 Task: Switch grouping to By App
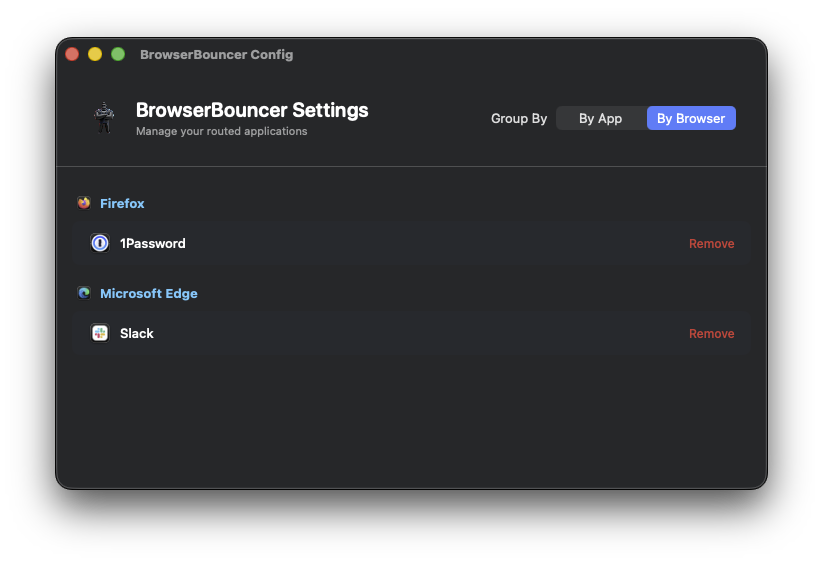[601, 118]
